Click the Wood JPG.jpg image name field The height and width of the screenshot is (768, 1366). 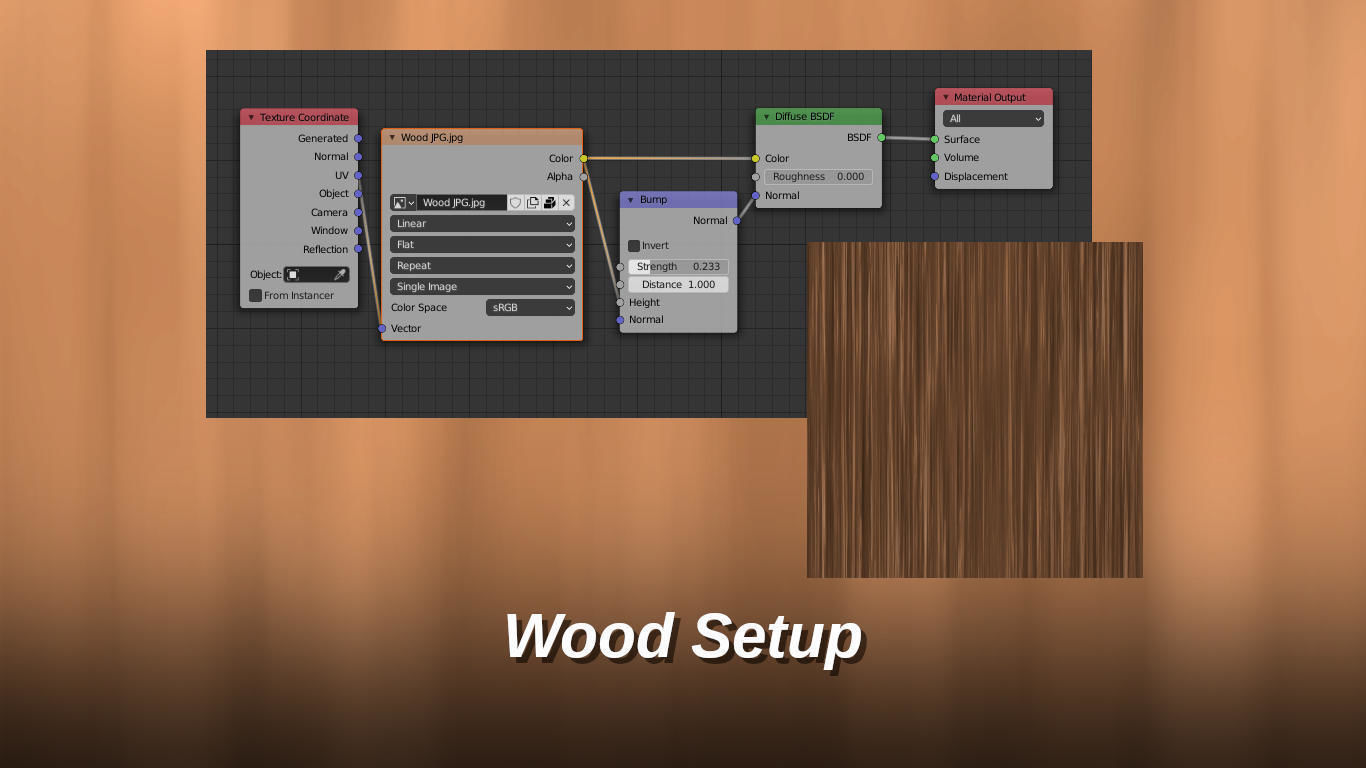point(461,203)
